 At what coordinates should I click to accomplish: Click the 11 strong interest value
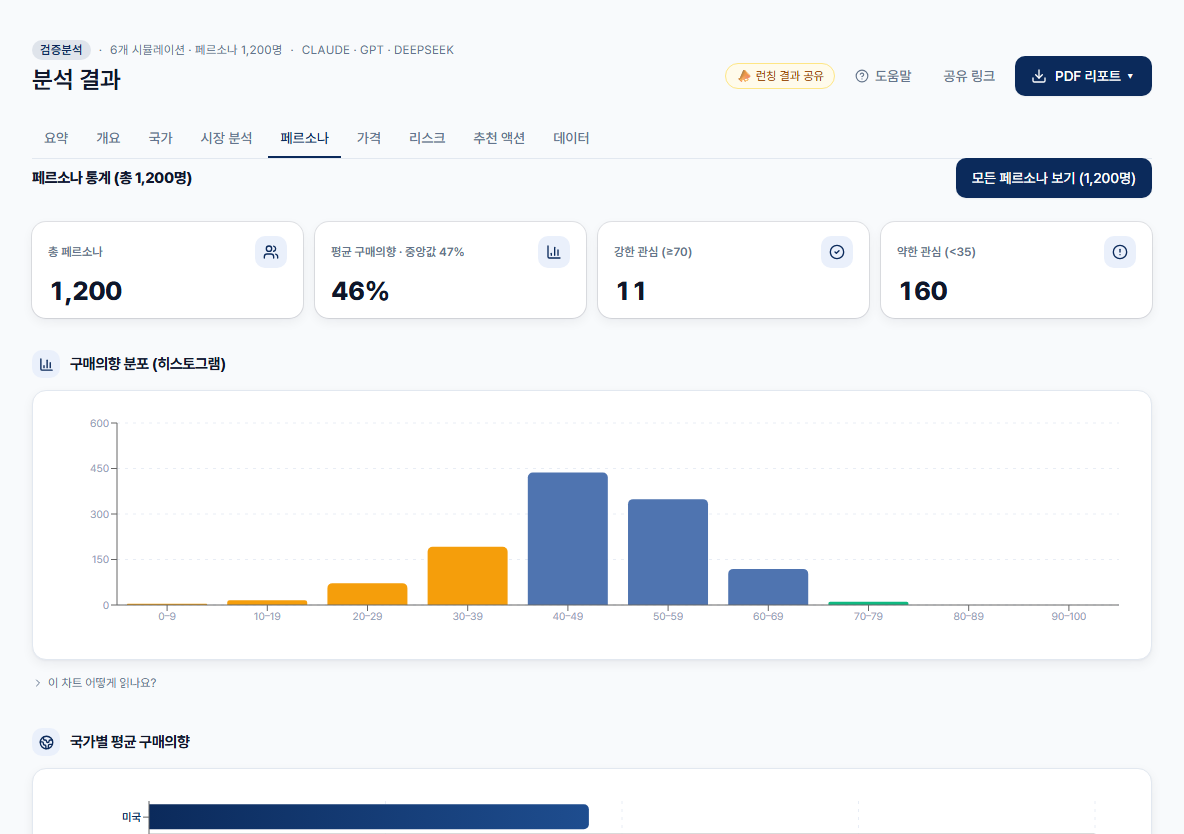coord(631,291)
